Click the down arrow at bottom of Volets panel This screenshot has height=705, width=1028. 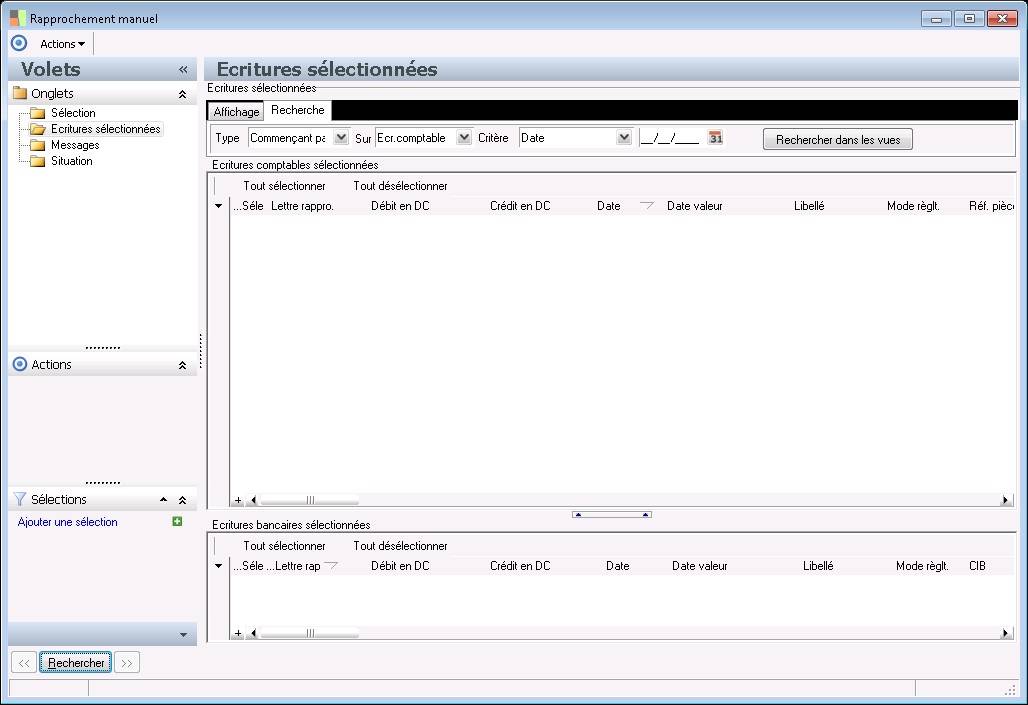tap(183, 635)
